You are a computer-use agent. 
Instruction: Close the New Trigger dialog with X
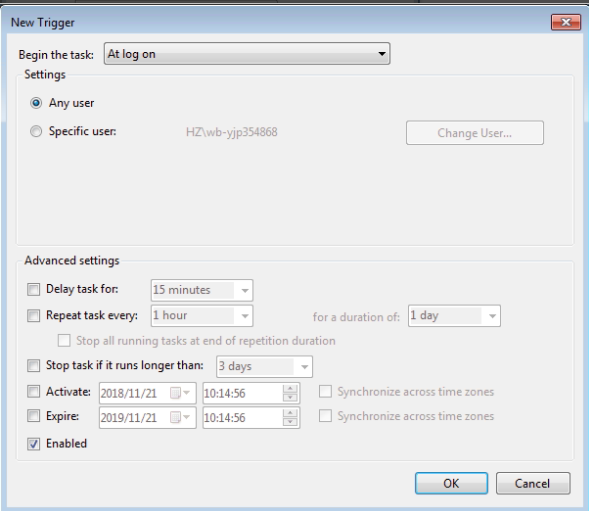566,22
